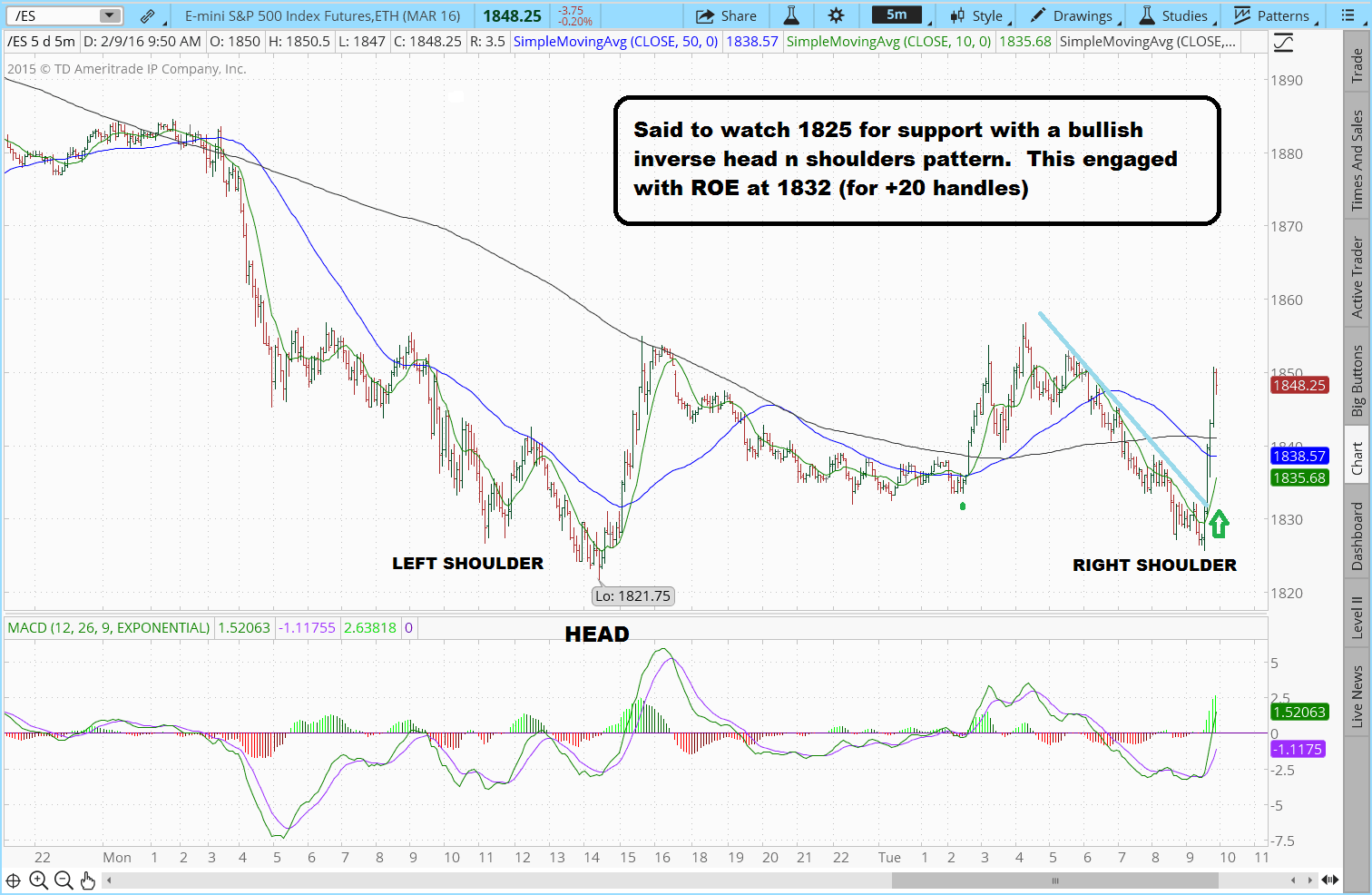Click the scrollbar left arrow
1372x895 pixels.
click(x=109, y=880)
